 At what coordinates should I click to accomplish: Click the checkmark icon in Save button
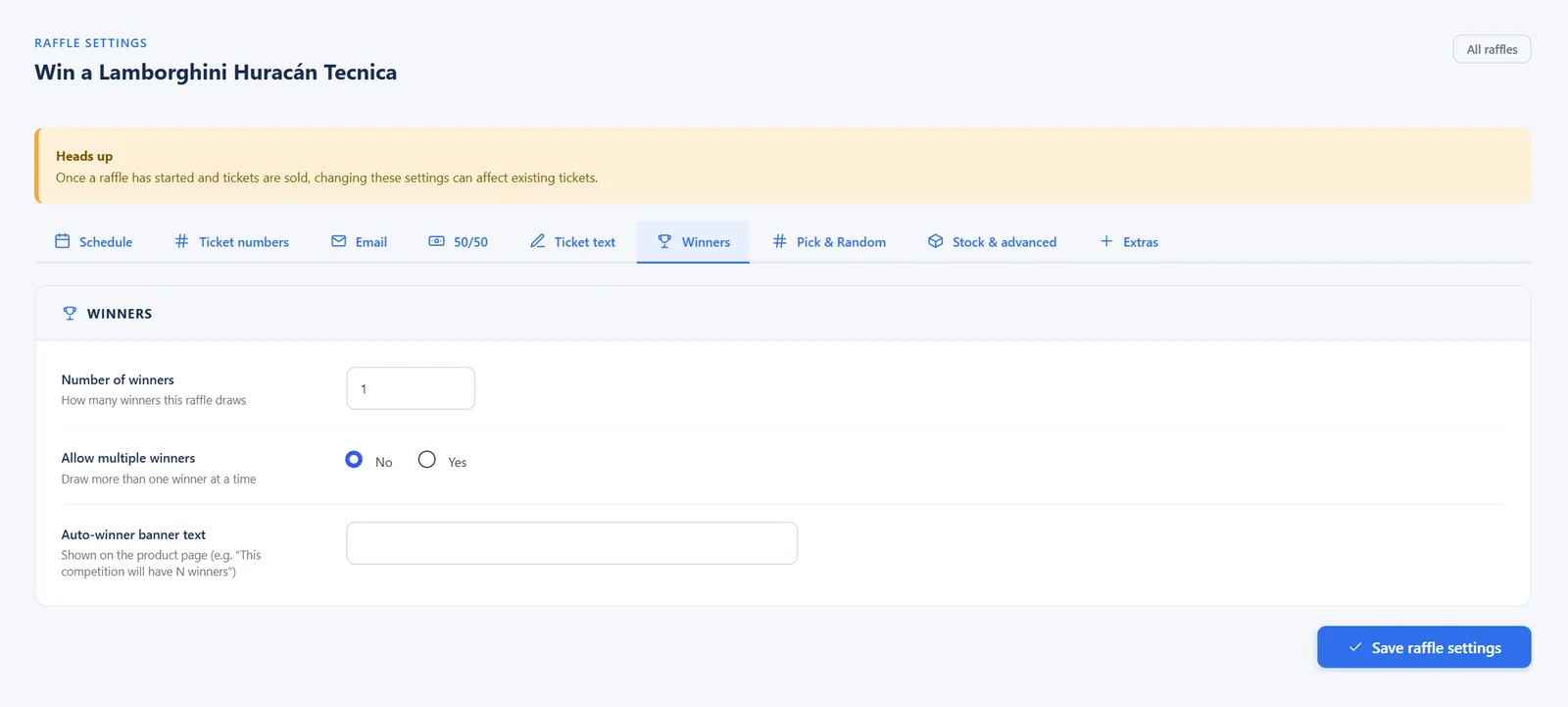(1355, 647)
